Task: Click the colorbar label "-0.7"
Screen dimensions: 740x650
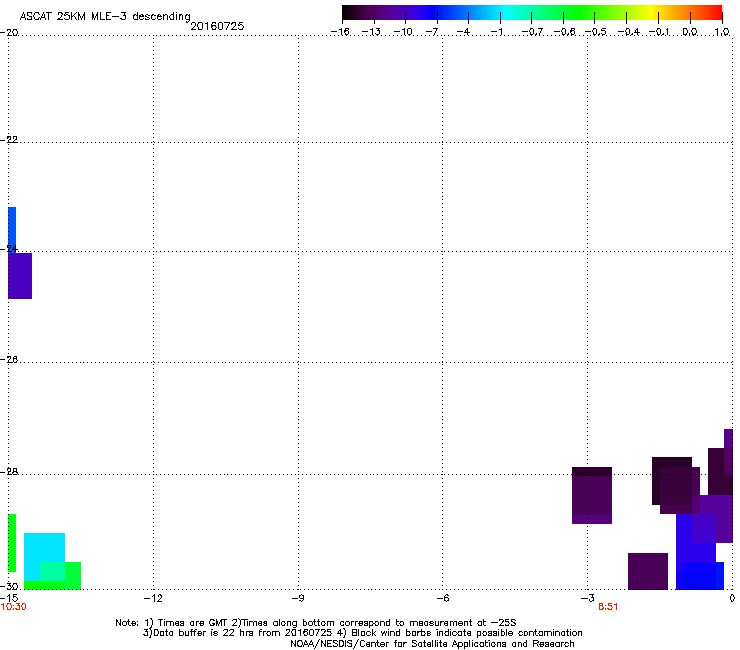Action: [x=531, y=32]
